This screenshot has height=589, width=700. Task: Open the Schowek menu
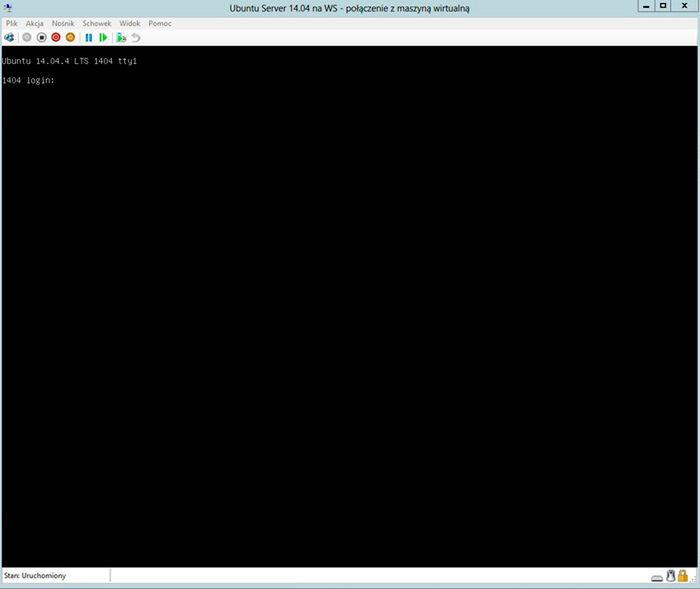tap(96, 23)
